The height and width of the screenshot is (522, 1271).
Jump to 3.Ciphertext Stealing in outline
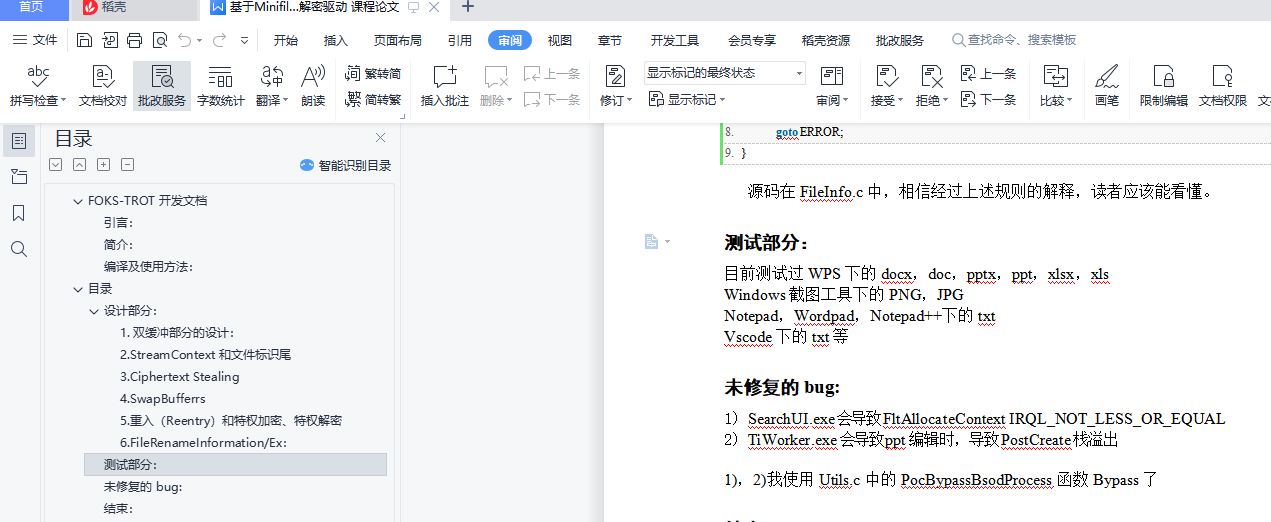point(180,377)
